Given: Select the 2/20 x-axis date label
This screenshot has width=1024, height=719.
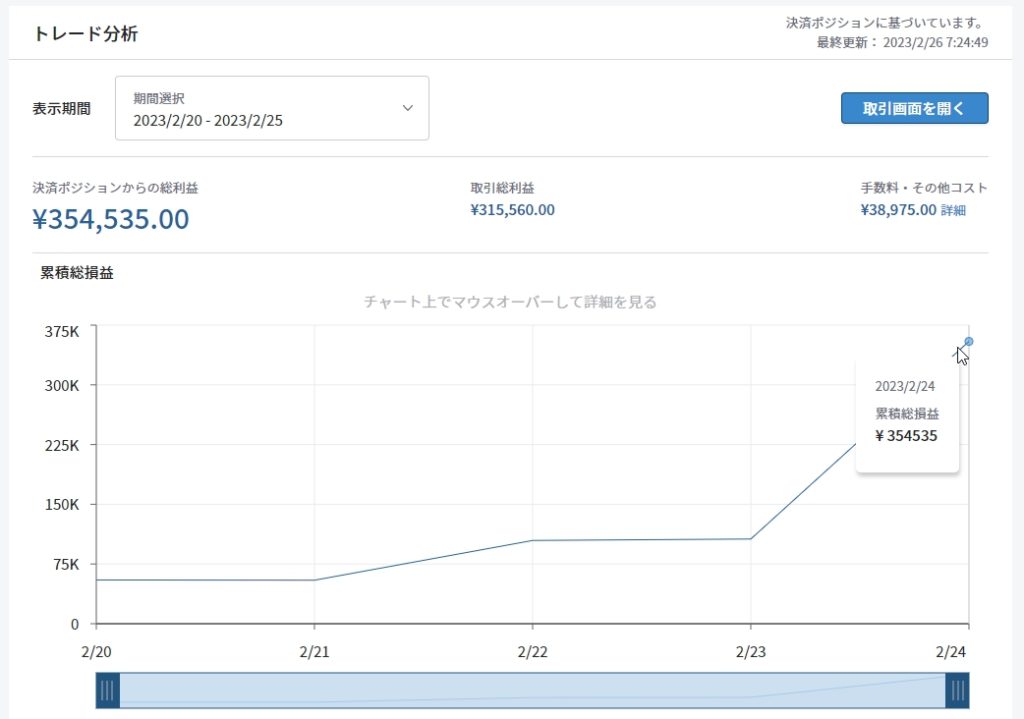Looking at the screenshot, I should click(x=96, y=651).
